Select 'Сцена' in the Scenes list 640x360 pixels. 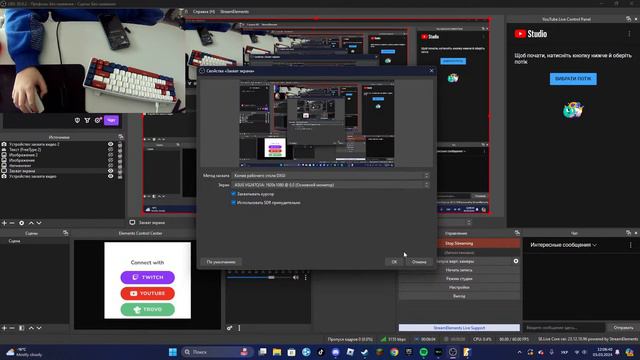click(x=34, y=241)
